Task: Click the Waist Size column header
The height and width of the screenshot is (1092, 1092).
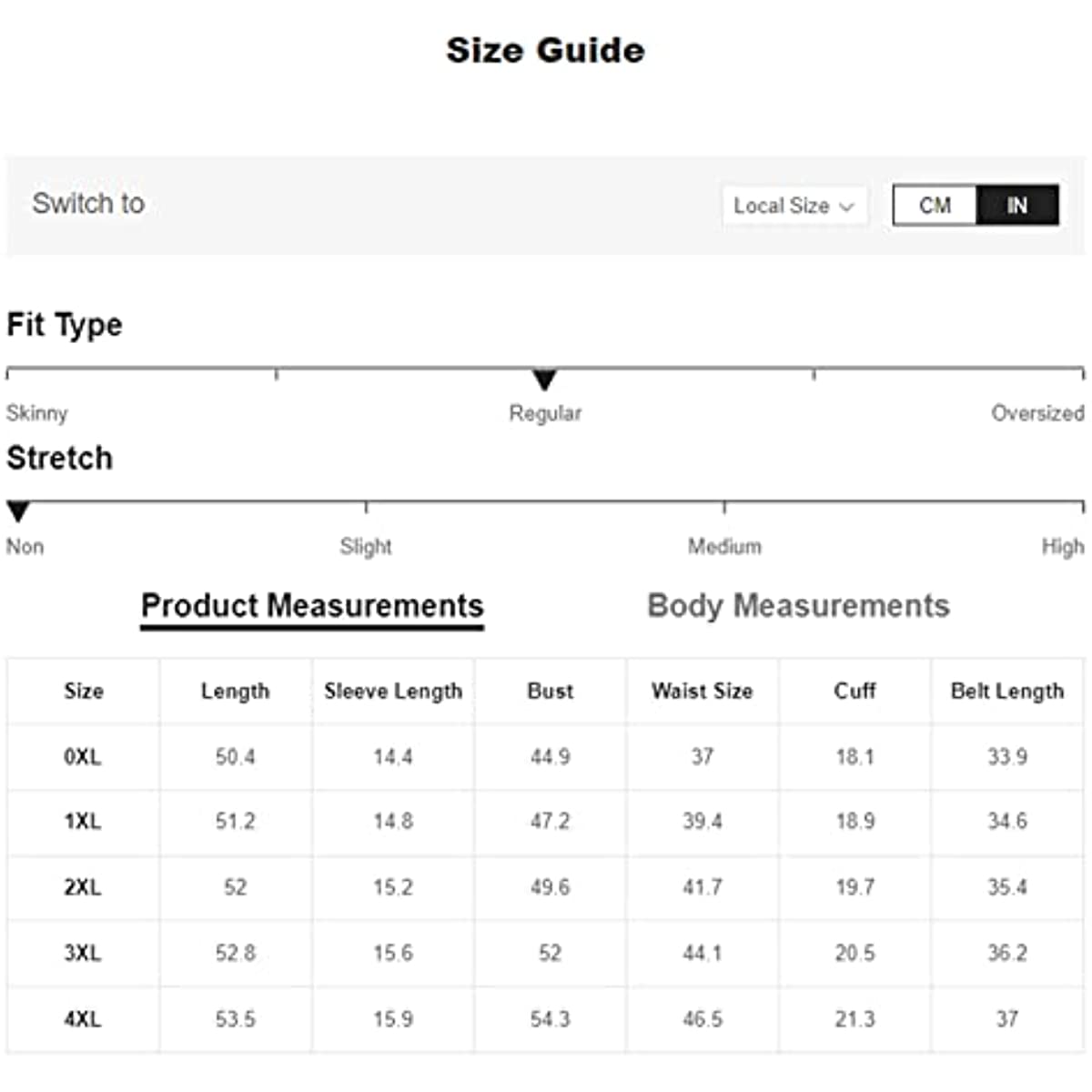Action: pos(702,692)
